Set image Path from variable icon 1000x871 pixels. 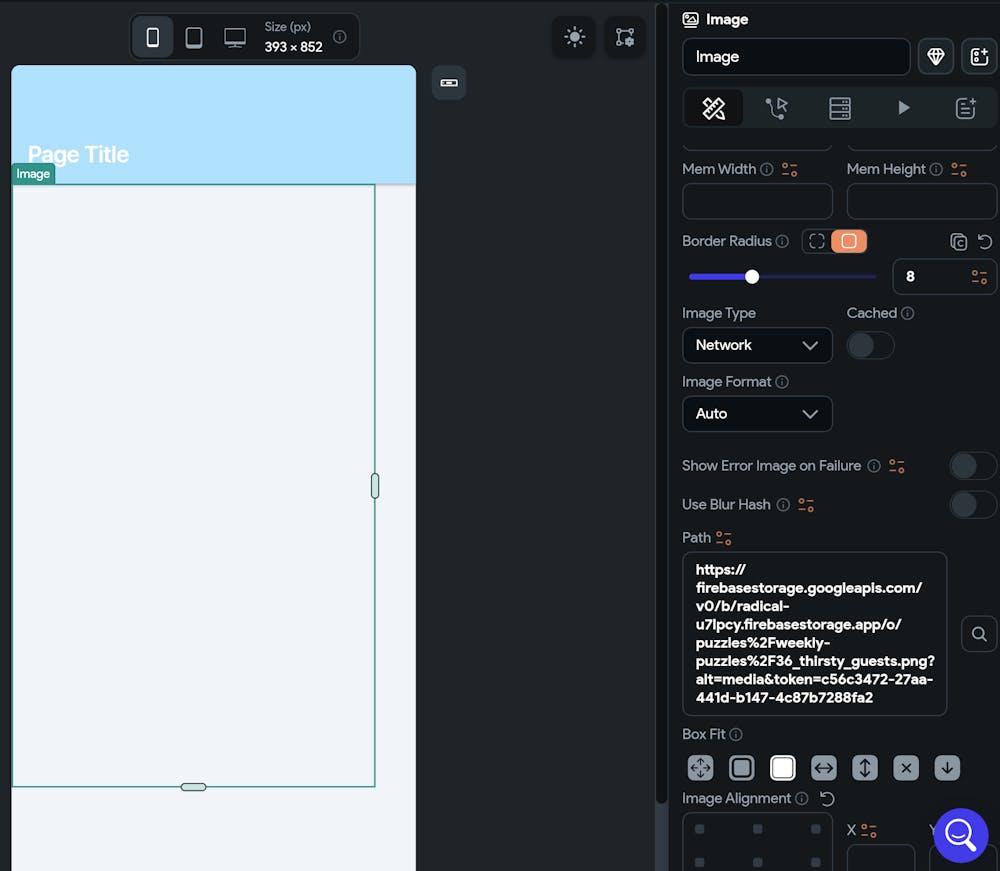[x=724, y=538]
